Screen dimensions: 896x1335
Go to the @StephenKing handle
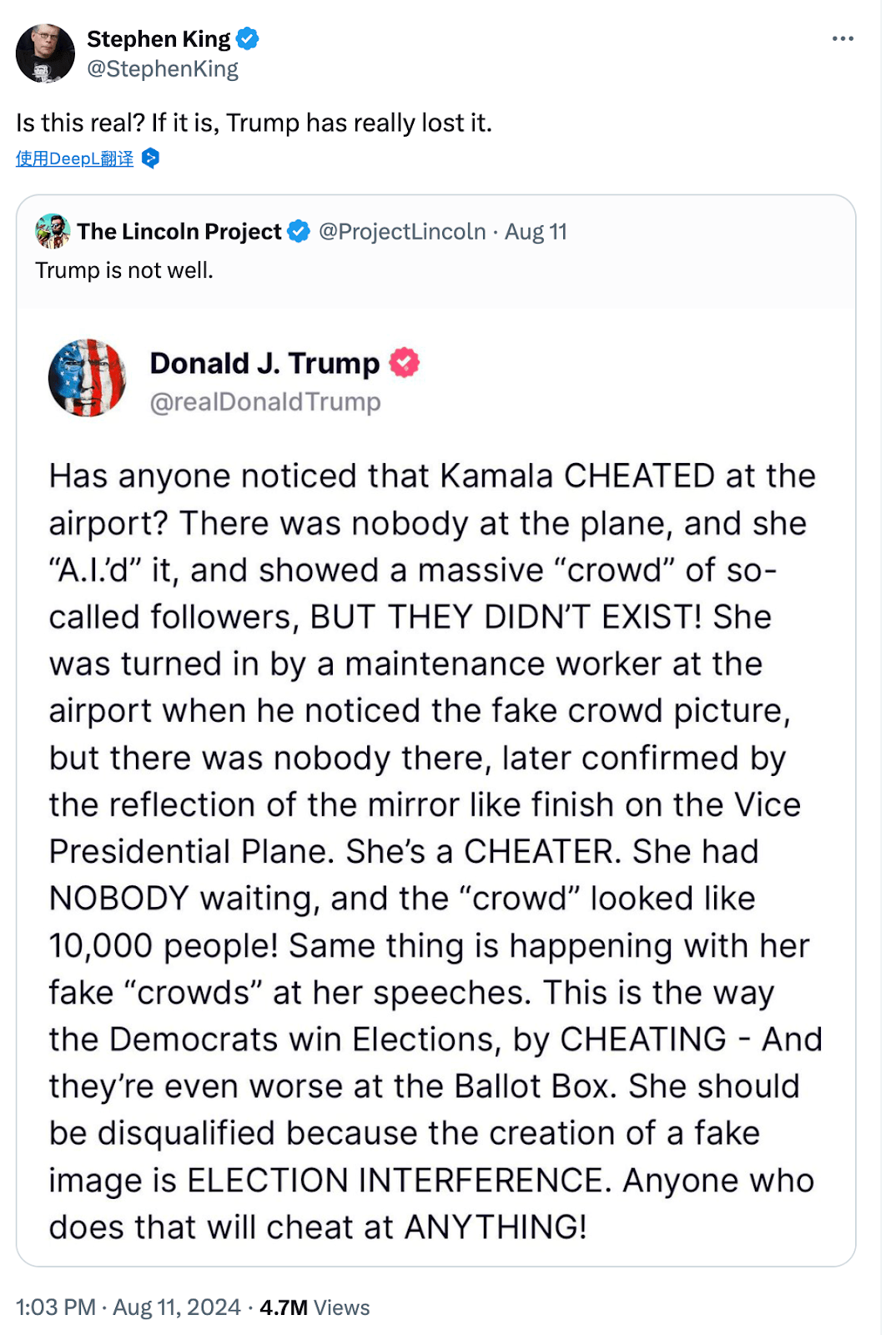click(x=163, y=68)
